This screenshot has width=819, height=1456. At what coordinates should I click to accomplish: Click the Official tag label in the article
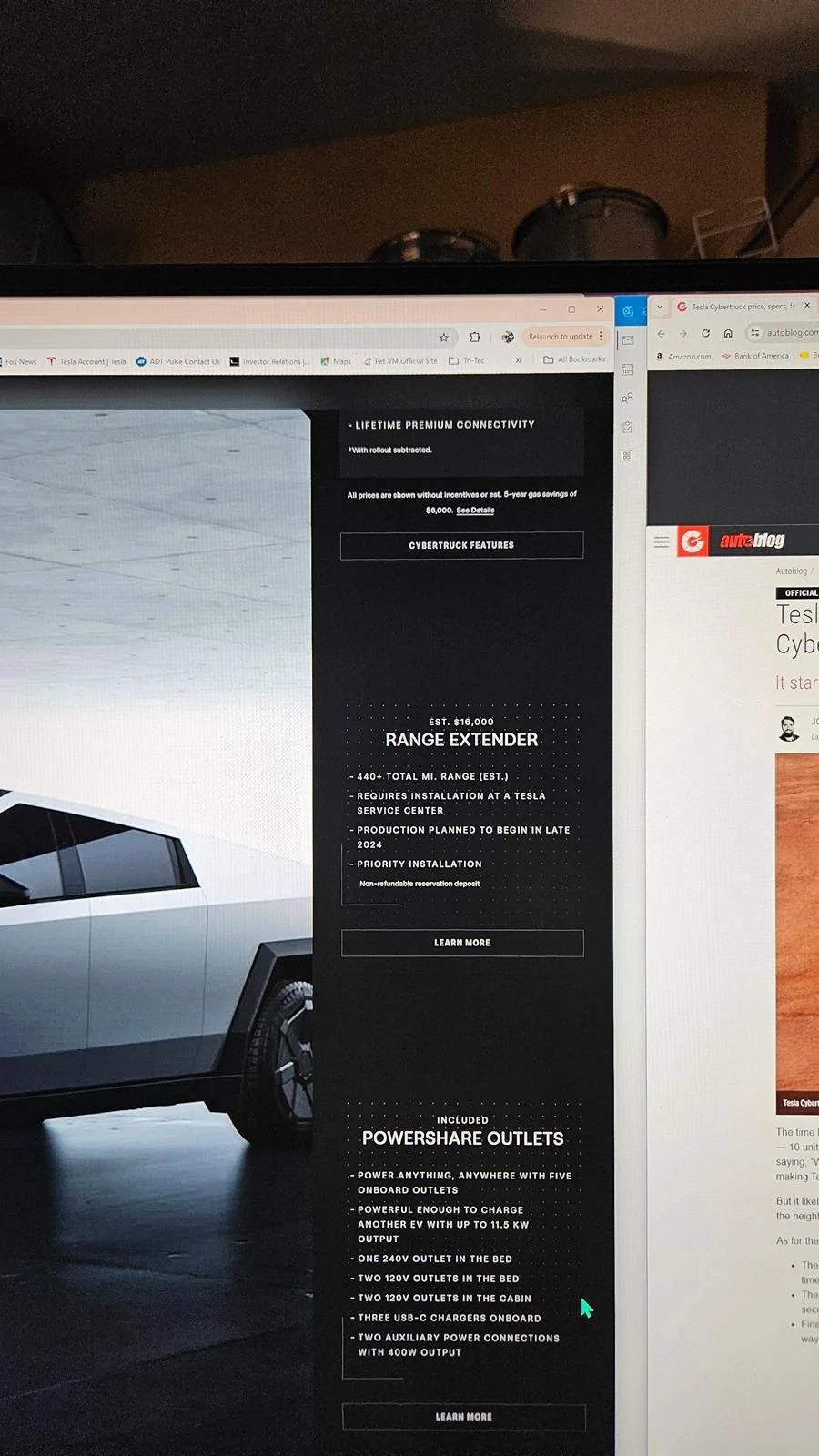798,593
